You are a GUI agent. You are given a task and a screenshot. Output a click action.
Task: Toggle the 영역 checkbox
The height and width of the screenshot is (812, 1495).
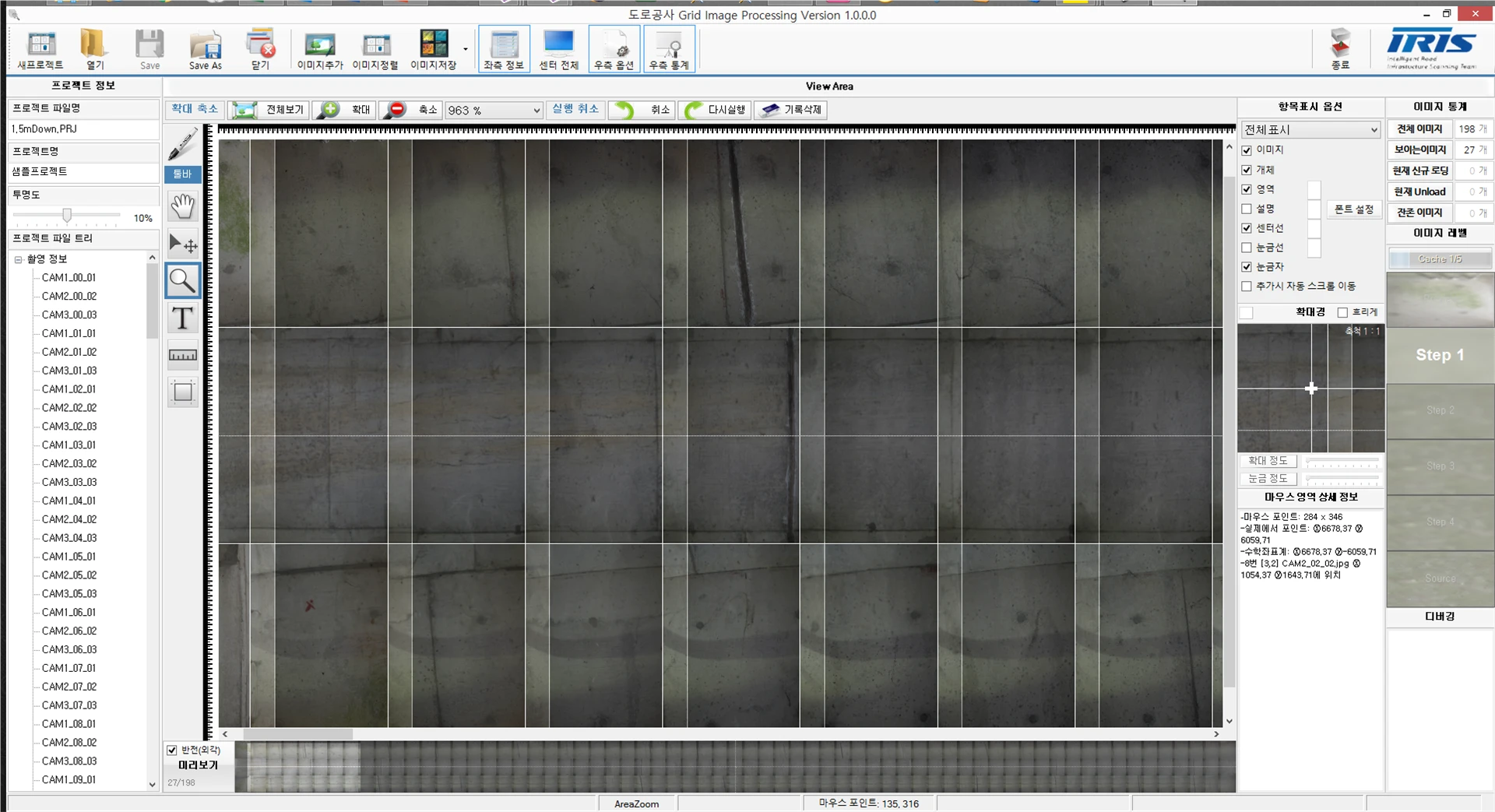click(1247, 189)
